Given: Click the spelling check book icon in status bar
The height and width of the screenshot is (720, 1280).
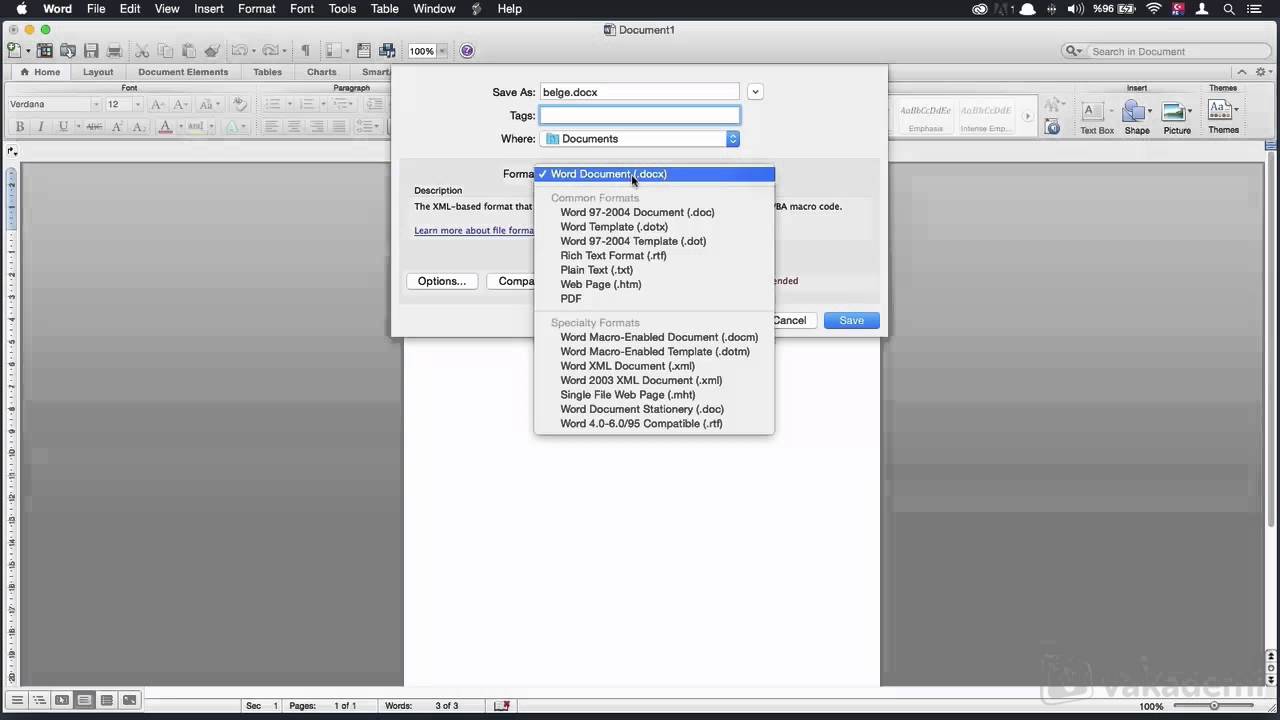Looking at the screenshot, I should 502,706.
